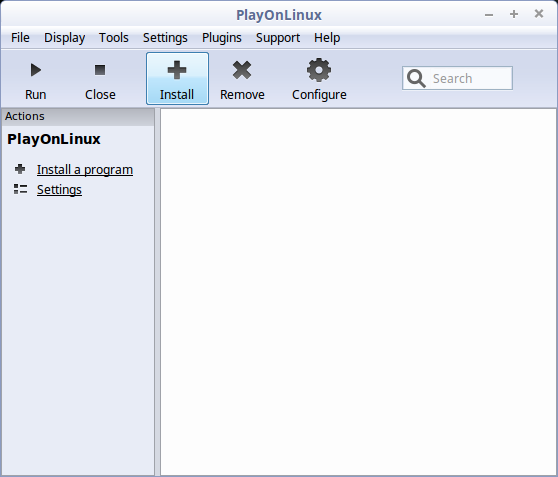Click the Close stop-square toolbar icon
Image resolution: width=558 pixels, height=477 pixels.
click(100, 70)
